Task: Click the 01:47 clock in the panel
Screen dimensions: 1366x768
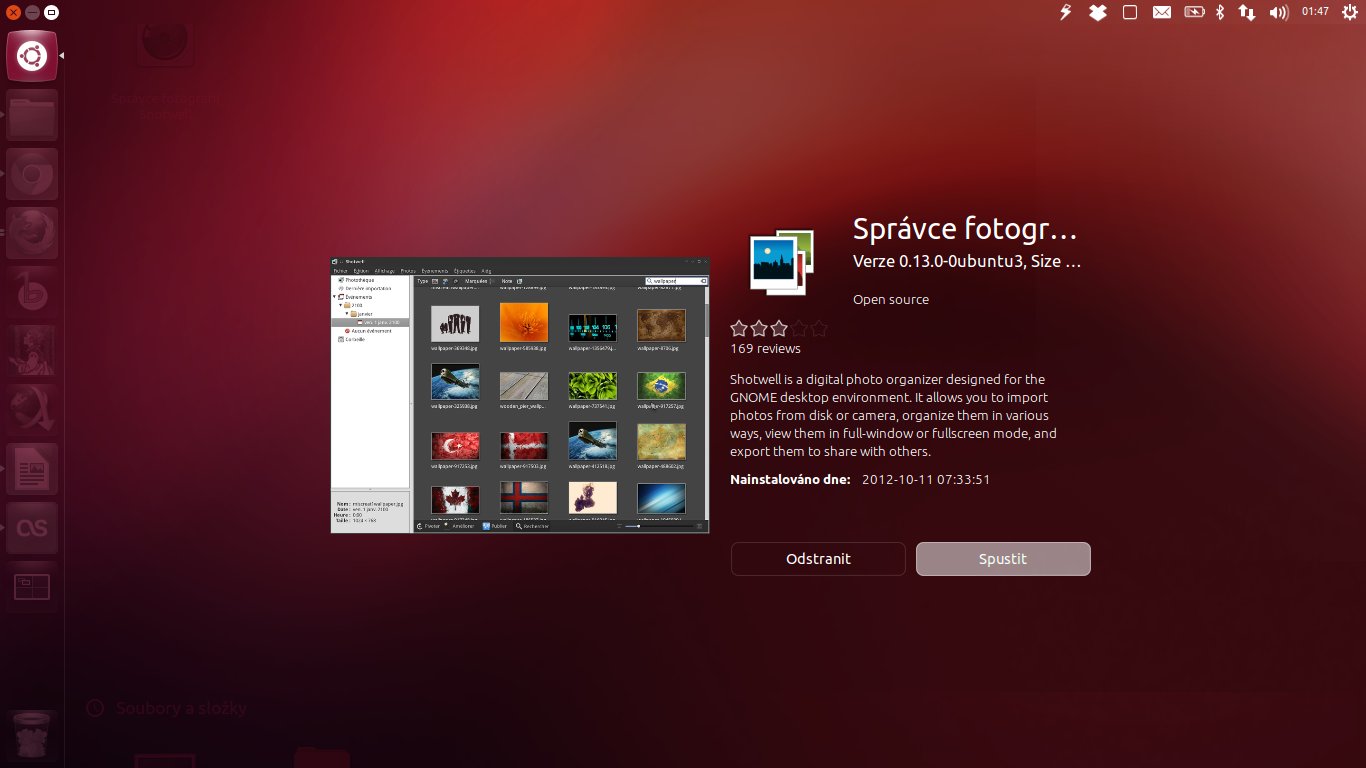Action: coord(1315,12)
